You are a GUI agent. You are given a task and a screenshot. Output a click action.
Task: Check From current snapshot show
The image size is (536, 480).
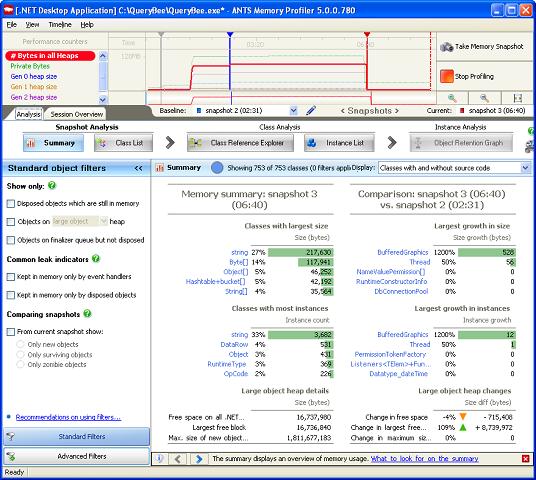click(x=11, y=332)
